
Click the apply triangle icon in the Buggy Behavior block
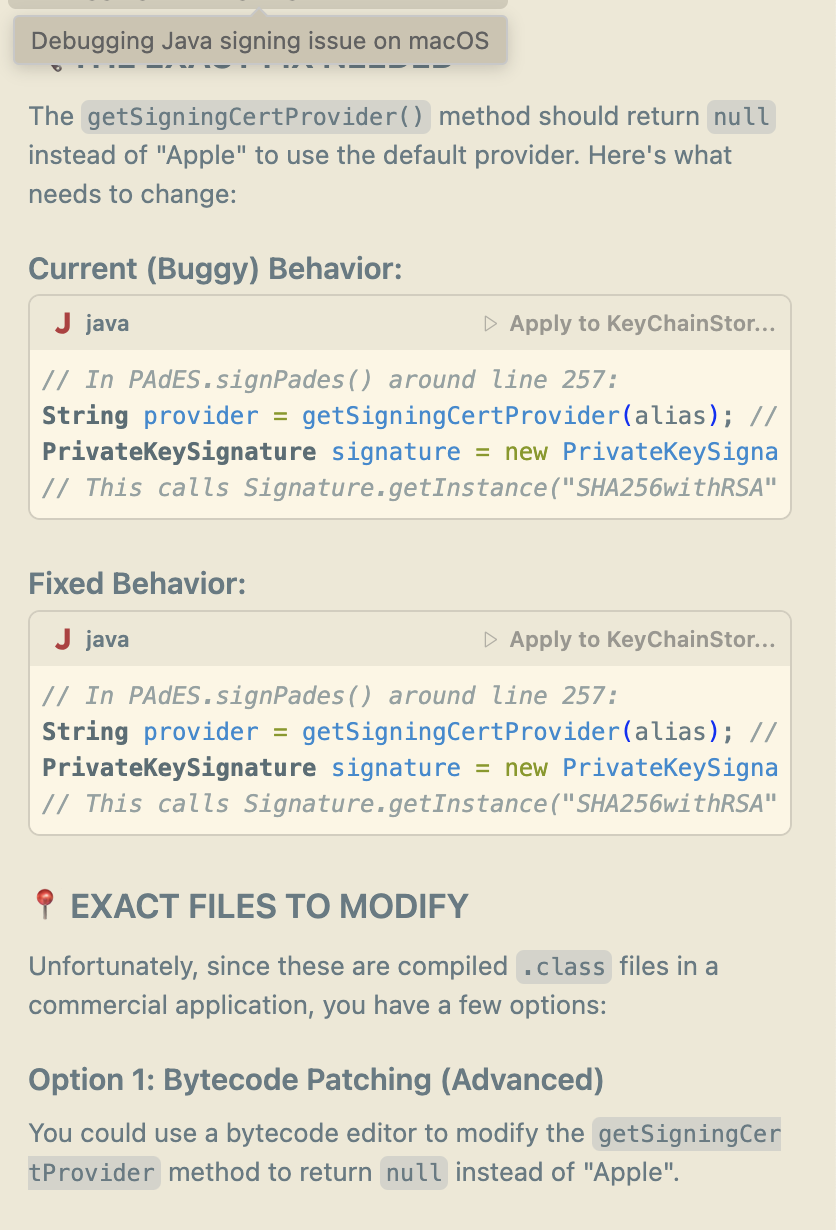tap(490, 324)
